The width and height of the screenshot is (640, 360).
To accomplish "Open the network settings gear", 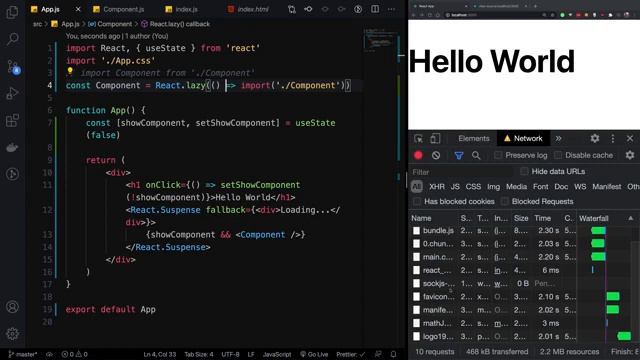I will [630, 155].
